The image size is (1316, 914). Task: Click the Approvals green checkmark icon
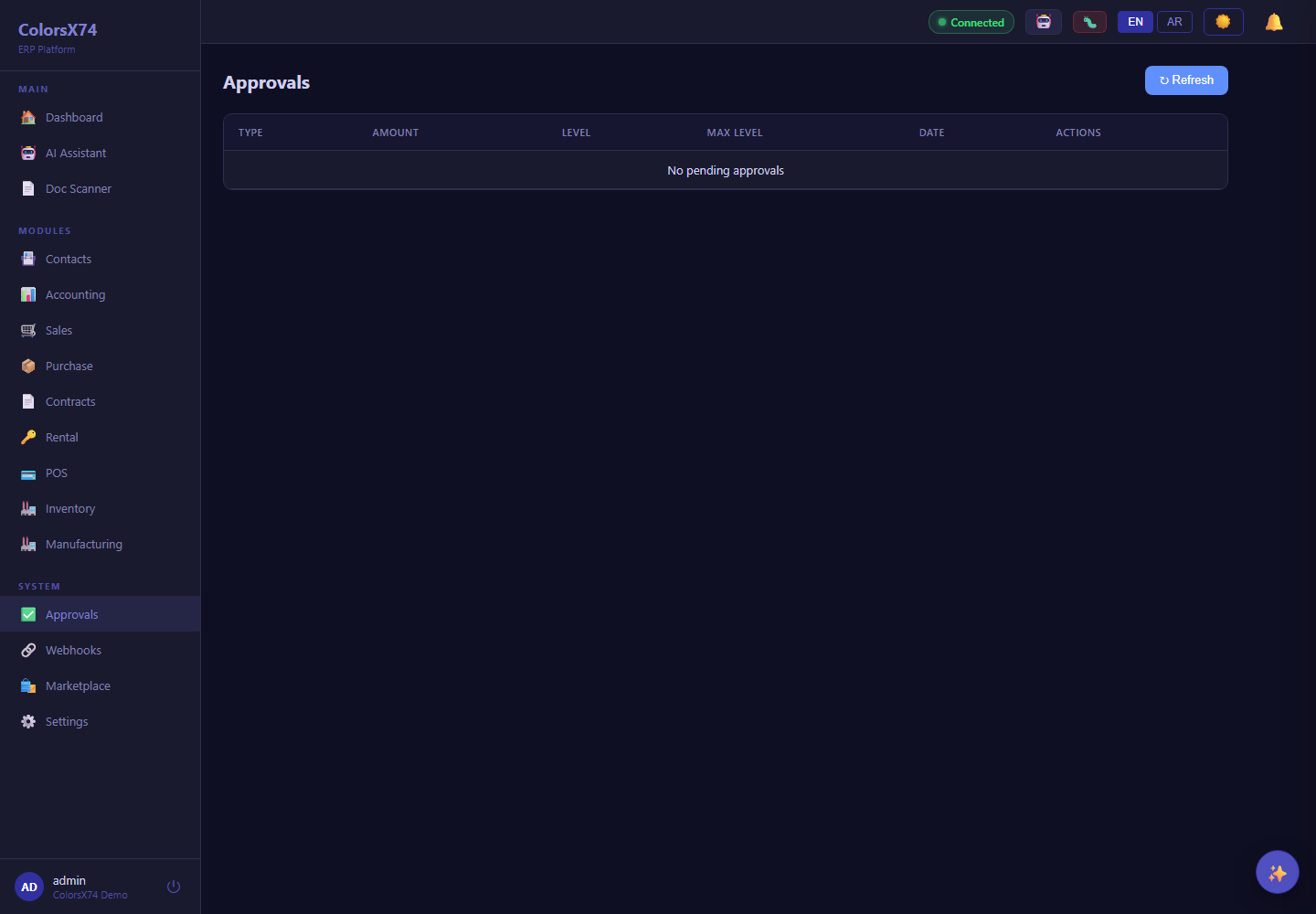(28, 614)
